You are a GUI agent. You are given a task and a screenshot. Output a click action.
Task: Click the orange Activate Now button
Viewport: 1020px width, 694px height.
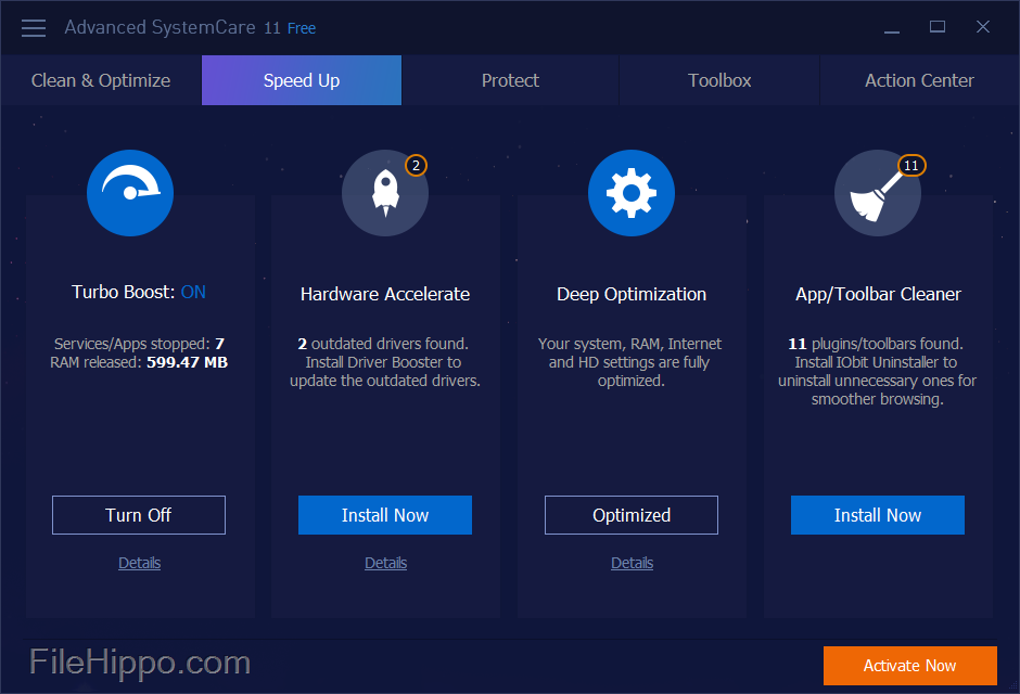[909, 665]
